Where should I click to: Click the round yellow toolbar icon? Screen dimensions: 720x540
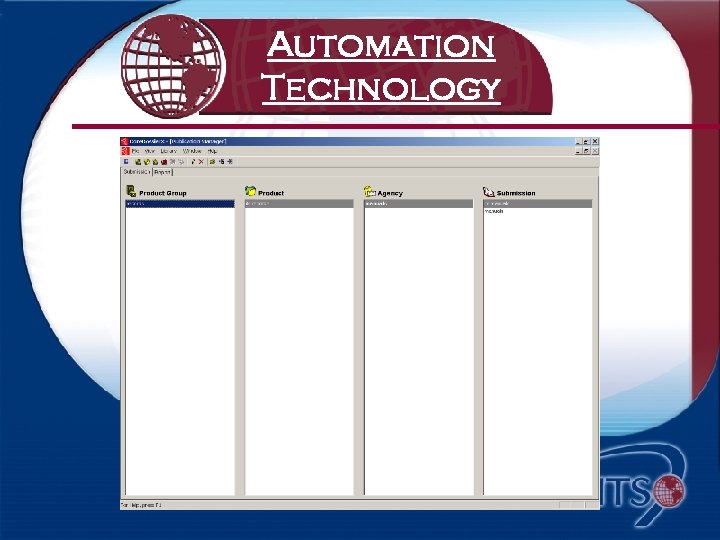click(x=146, y=162)
